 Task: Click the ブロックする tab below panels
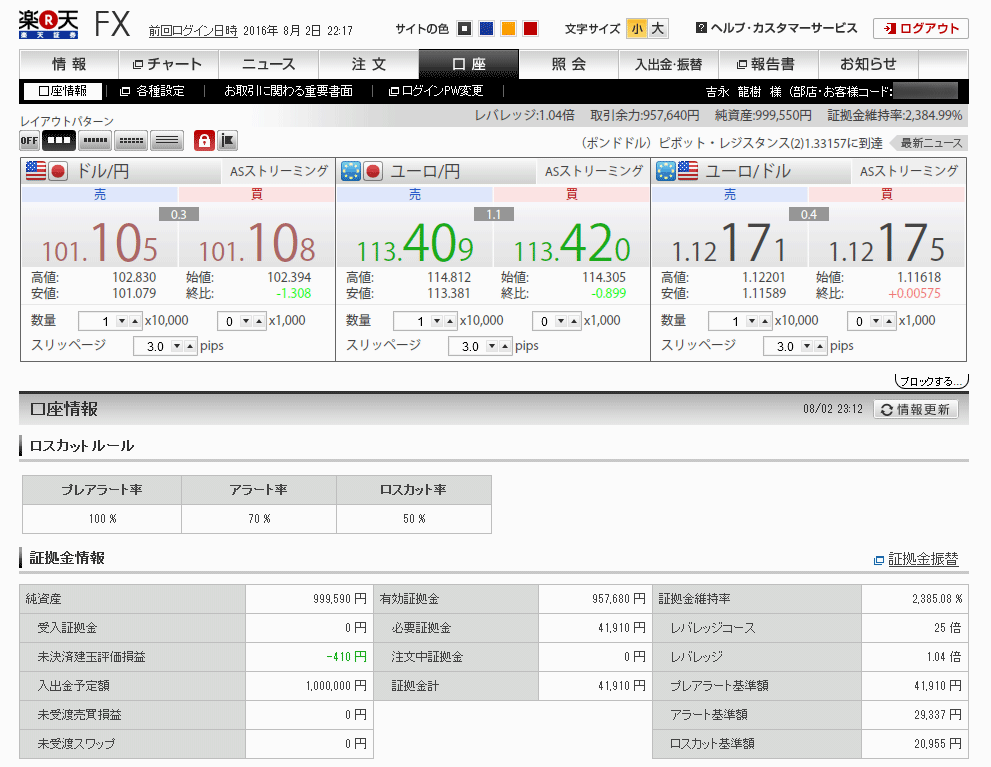930,381
